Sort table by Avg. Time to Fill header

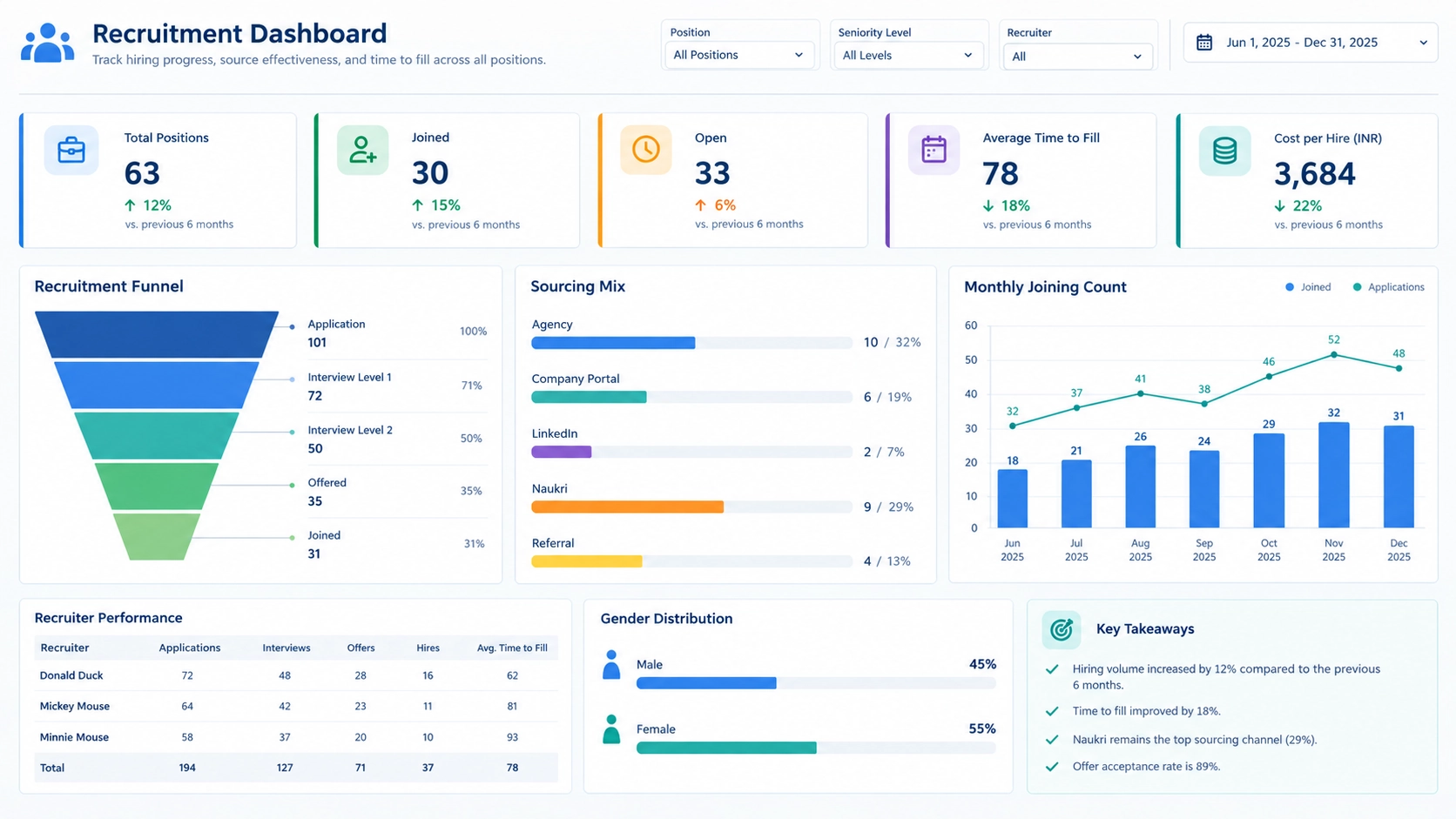pyautogui.click(x=512, y=648)
